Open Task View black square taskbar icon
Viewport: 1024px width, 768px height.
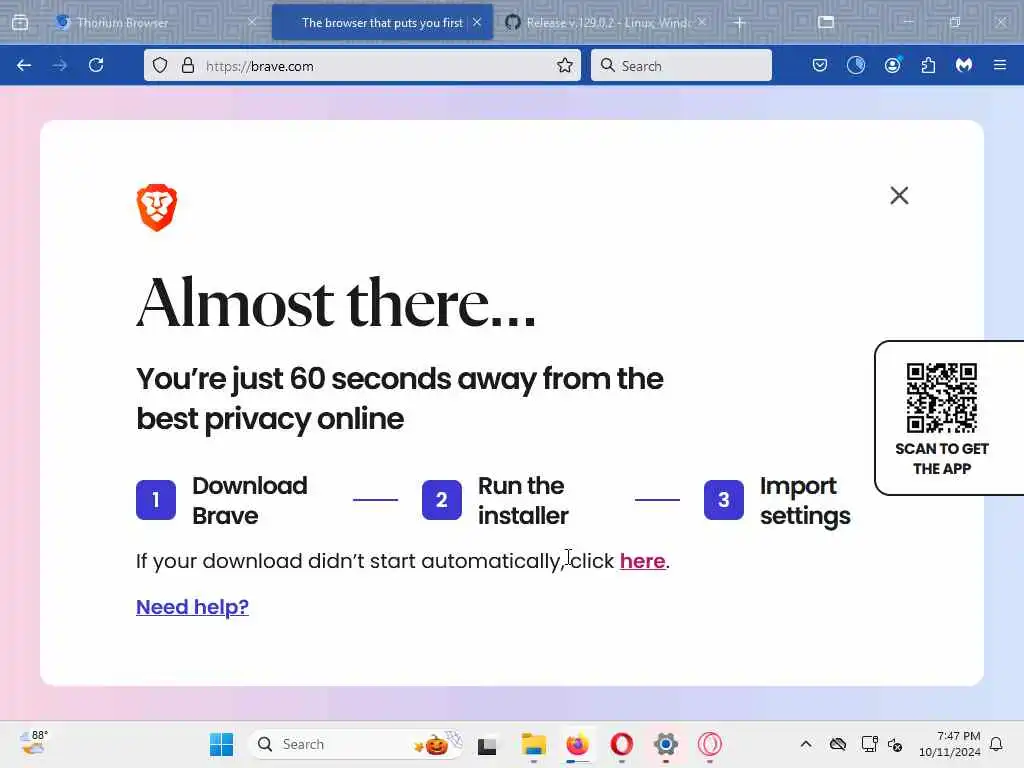coord(487,745)
